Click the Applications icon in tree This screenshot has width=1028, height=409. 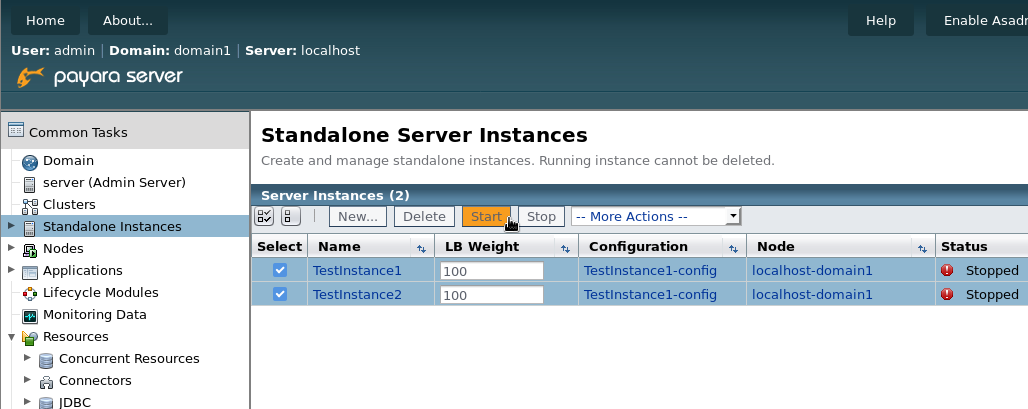tap(29, 271)
